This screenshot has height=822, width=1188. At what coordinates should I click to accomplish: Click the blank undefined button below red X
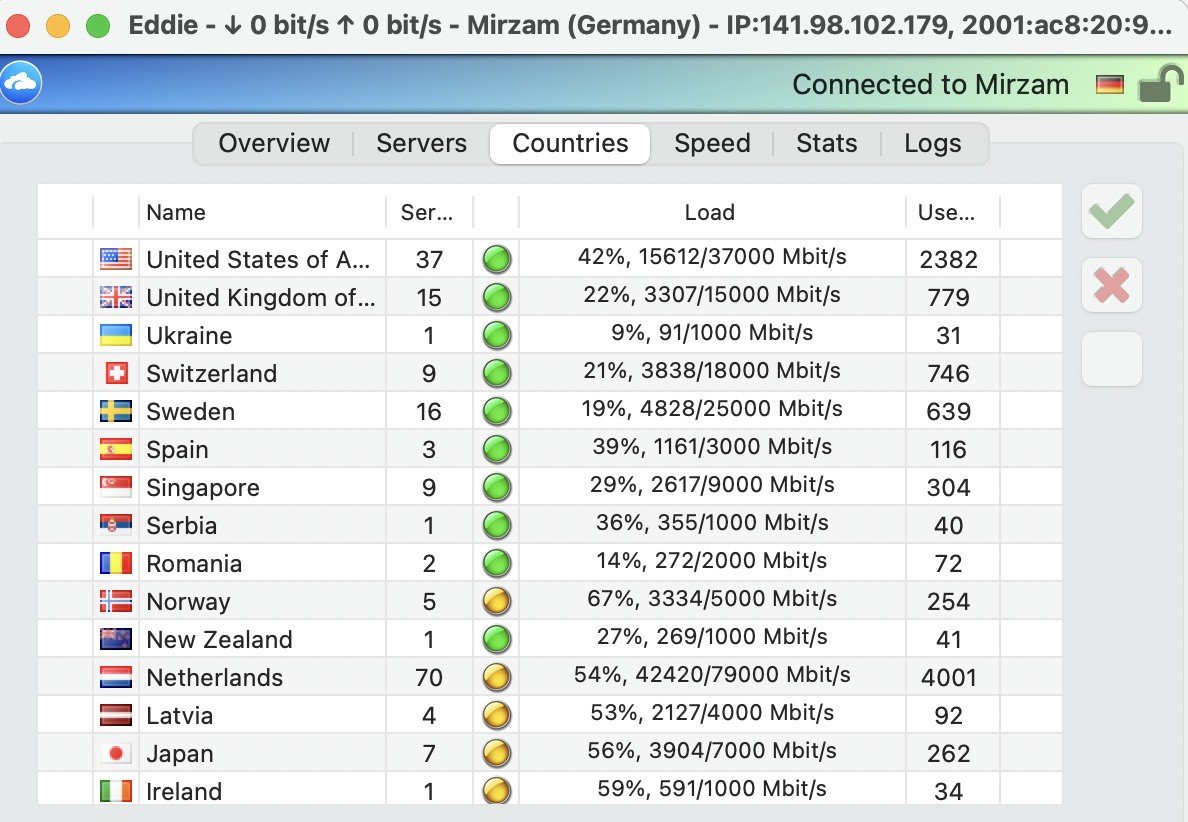1111,359
